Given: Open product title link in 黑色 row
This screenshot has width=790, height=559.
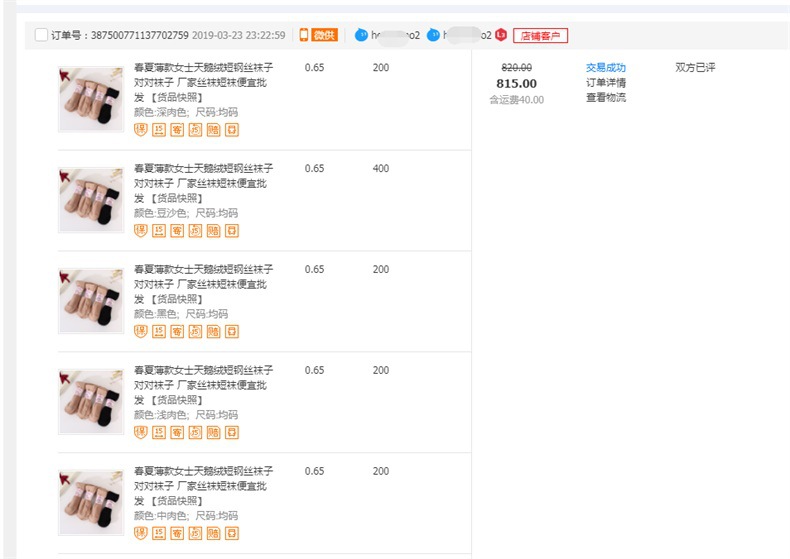Looking at the screenshot, I should click(x=204, y=284).
